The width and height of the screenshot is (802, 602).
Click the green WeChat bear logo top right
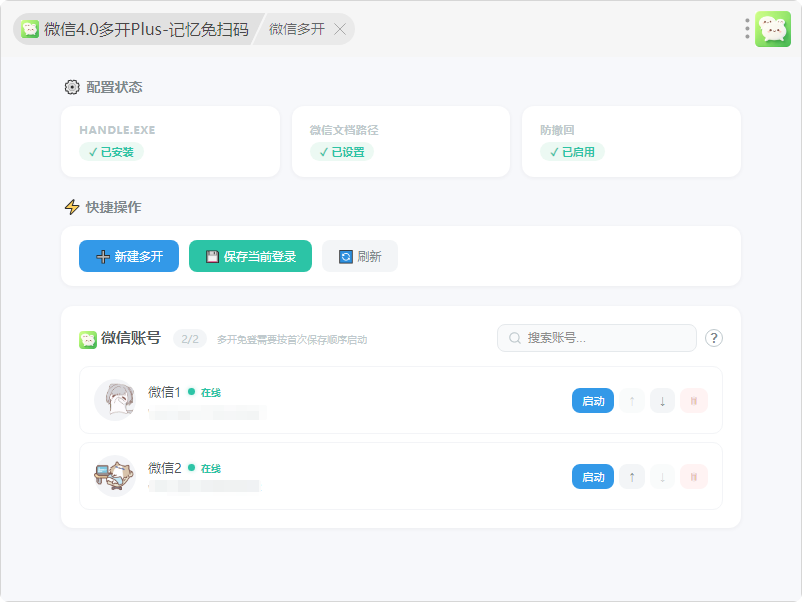pyautogui.click(x=773, y=29)
